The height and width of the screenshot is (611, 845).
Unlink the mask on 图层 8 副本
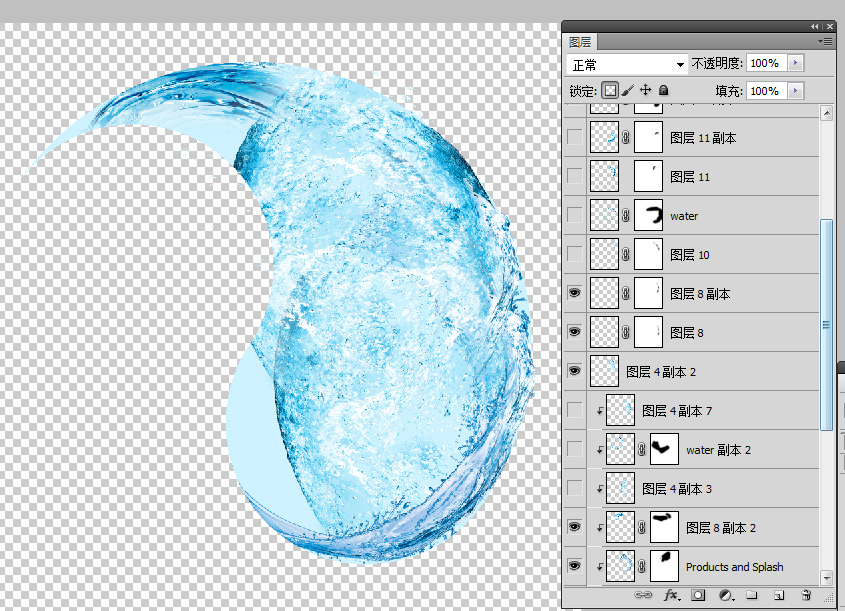(626, 294)
